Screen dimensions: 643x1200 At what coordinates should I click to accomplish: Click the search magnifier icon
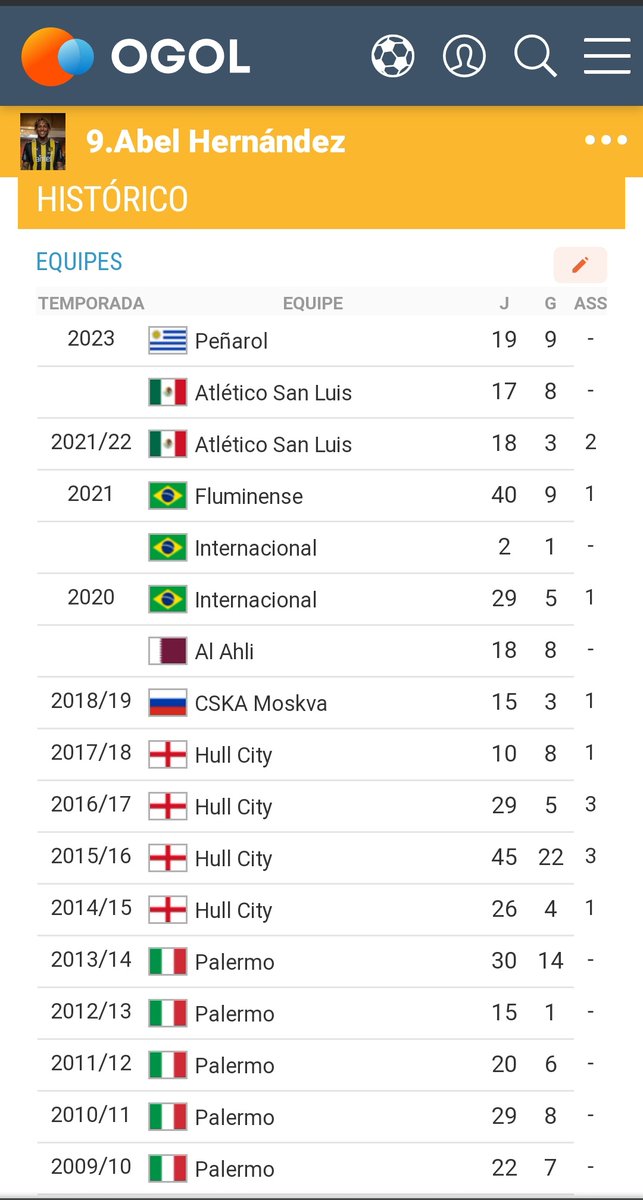click(535, 56)
